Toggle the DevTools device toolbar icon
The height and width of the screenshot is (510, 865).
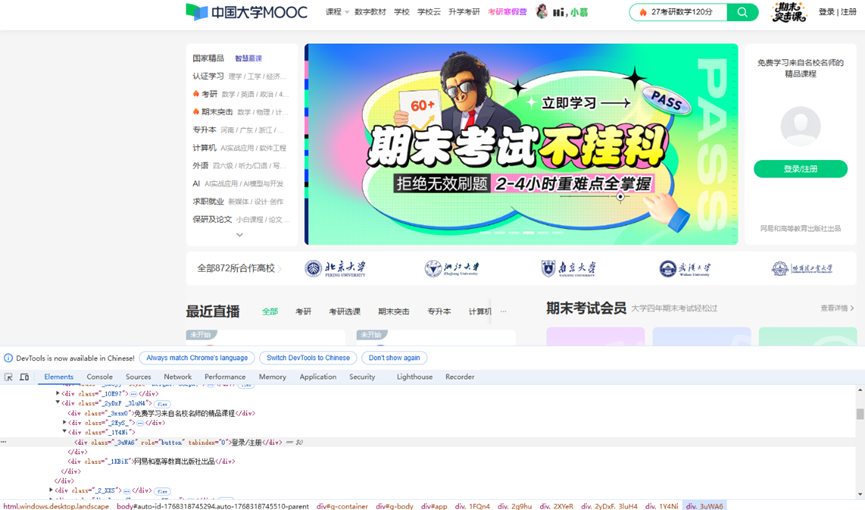click(24, 377)
